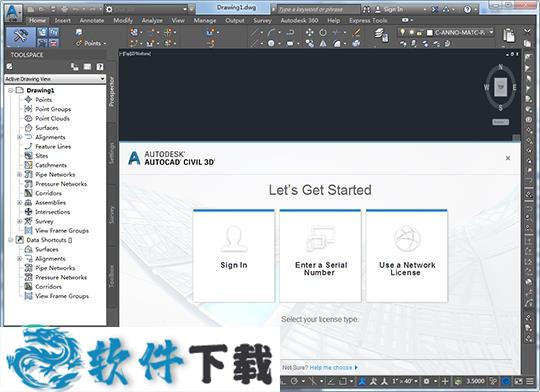Image resolution: width=540 pixels, height=392 pixels.
Task: Click the customization hamburger icon in status bar
Action: 530,381
